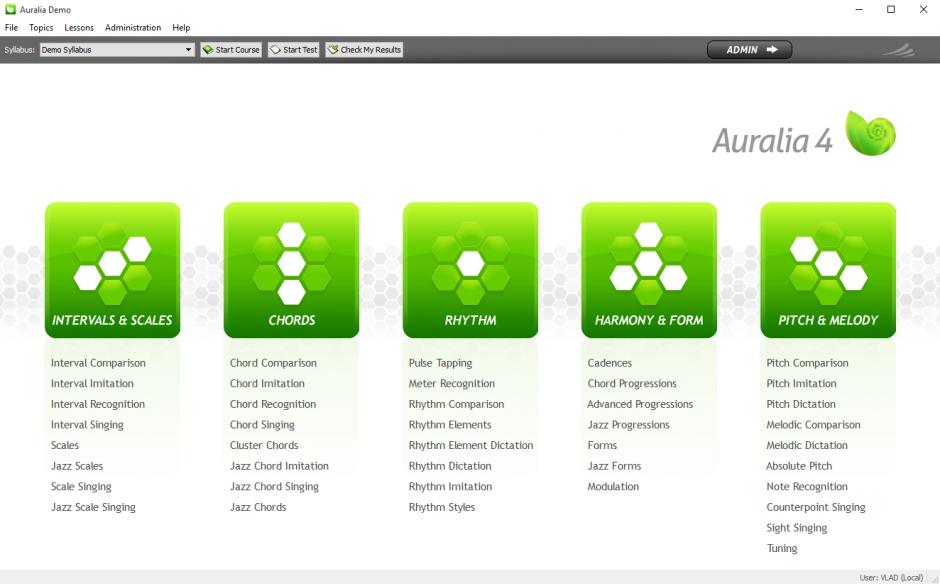Select Pitch Dictation topic
Screen dimensions: 940x584
(x=800, y=405)
